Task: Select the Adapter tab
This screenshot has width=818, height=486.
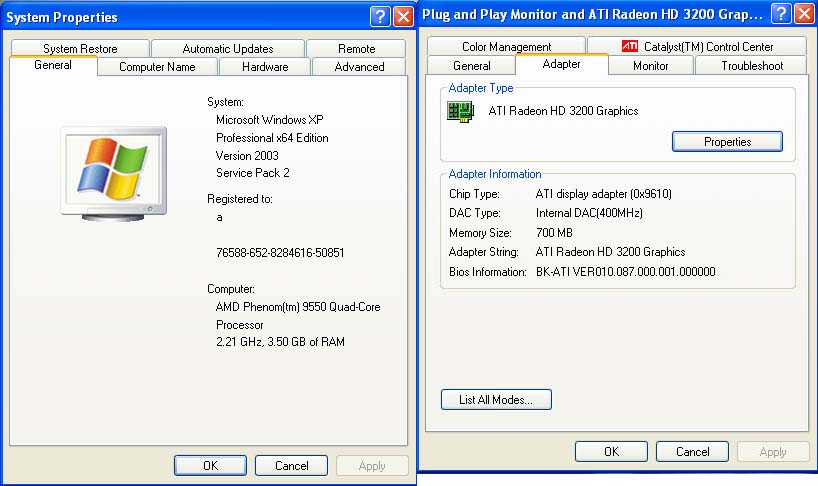Action: [x=561, y=64]
